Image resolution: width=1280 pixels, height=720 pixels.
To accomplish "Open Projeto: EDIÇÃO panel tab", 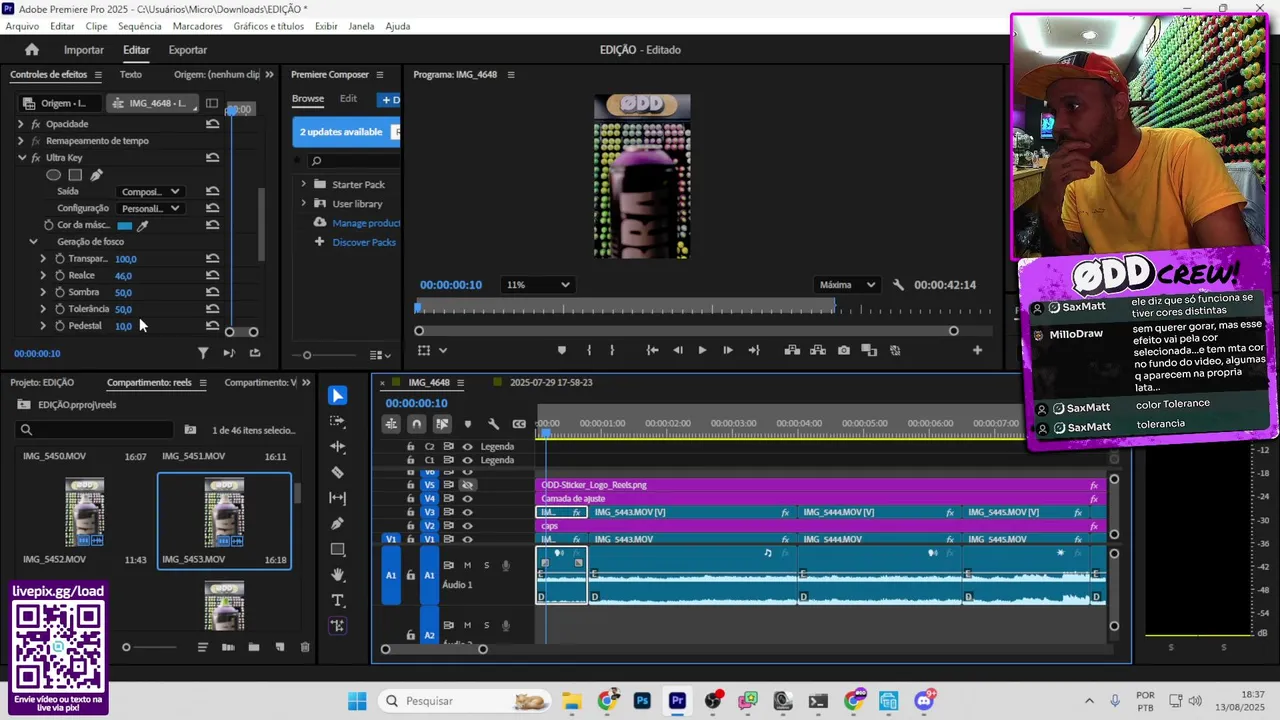I will coord(42,383).
